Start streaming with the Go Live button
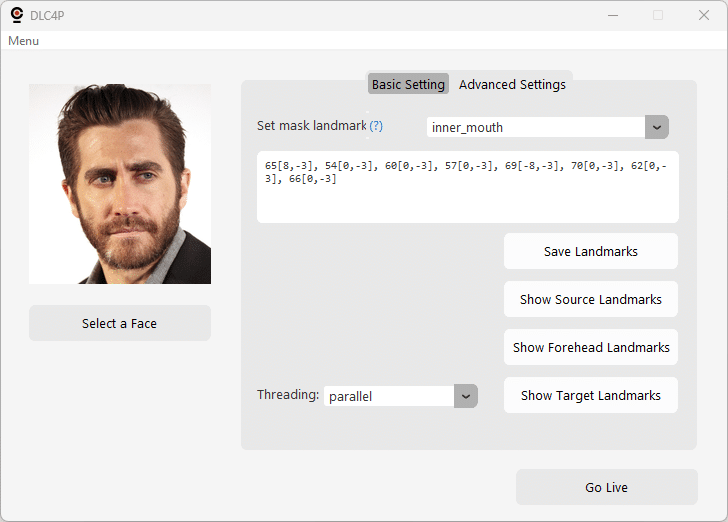Screen dimensions: 728x522 [x=606, y=487]
